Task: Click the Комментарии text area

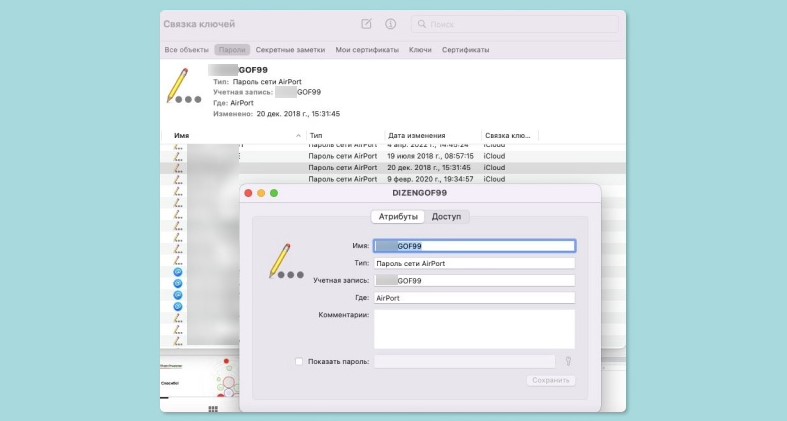Action: [x=474, y=329]
